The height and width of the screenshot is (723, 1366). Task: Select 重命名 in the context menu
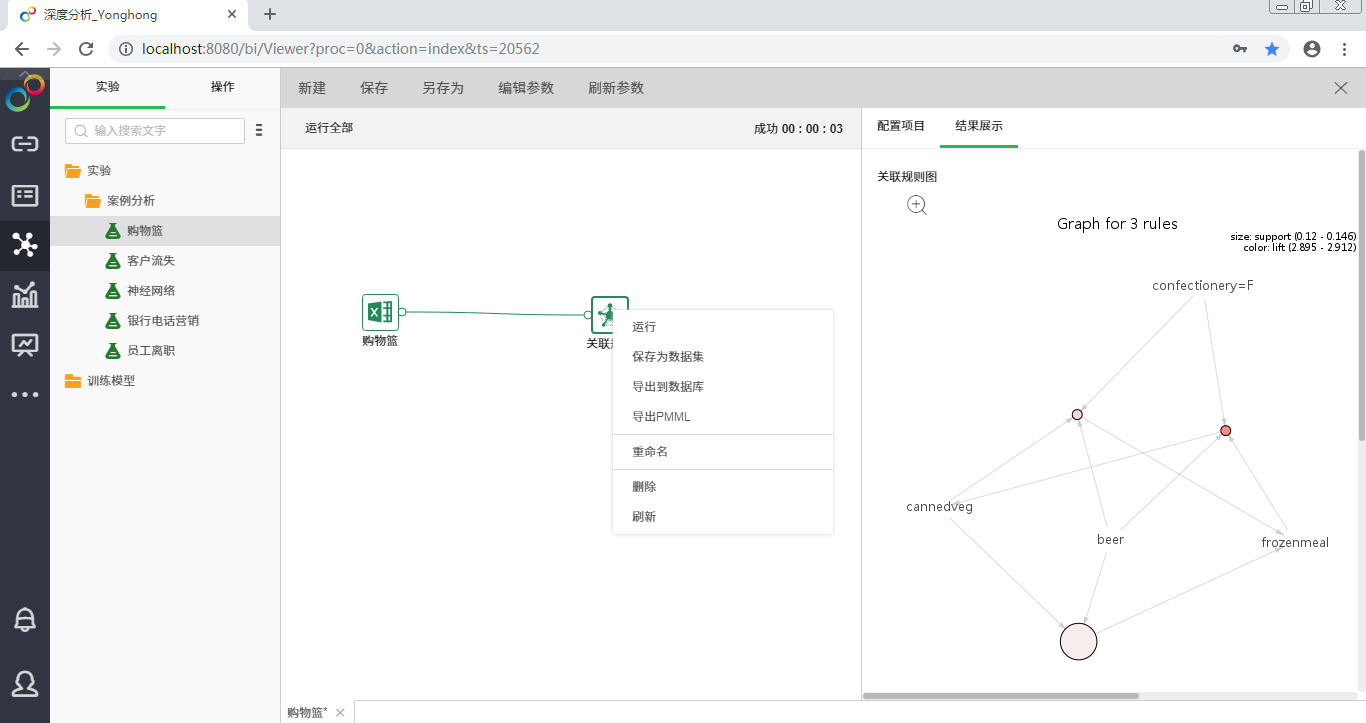[x=650, y=452]
